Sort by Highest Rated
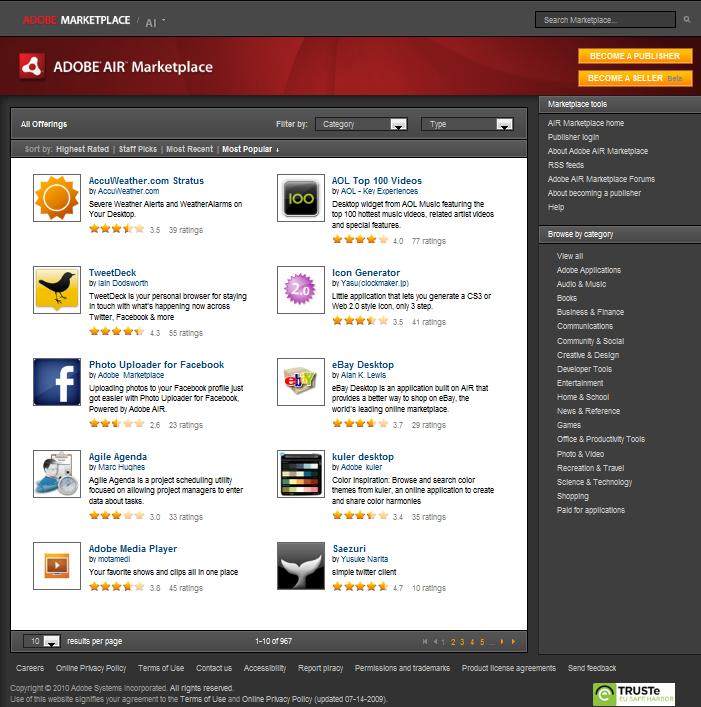701x707 pixels. point(82,149)
